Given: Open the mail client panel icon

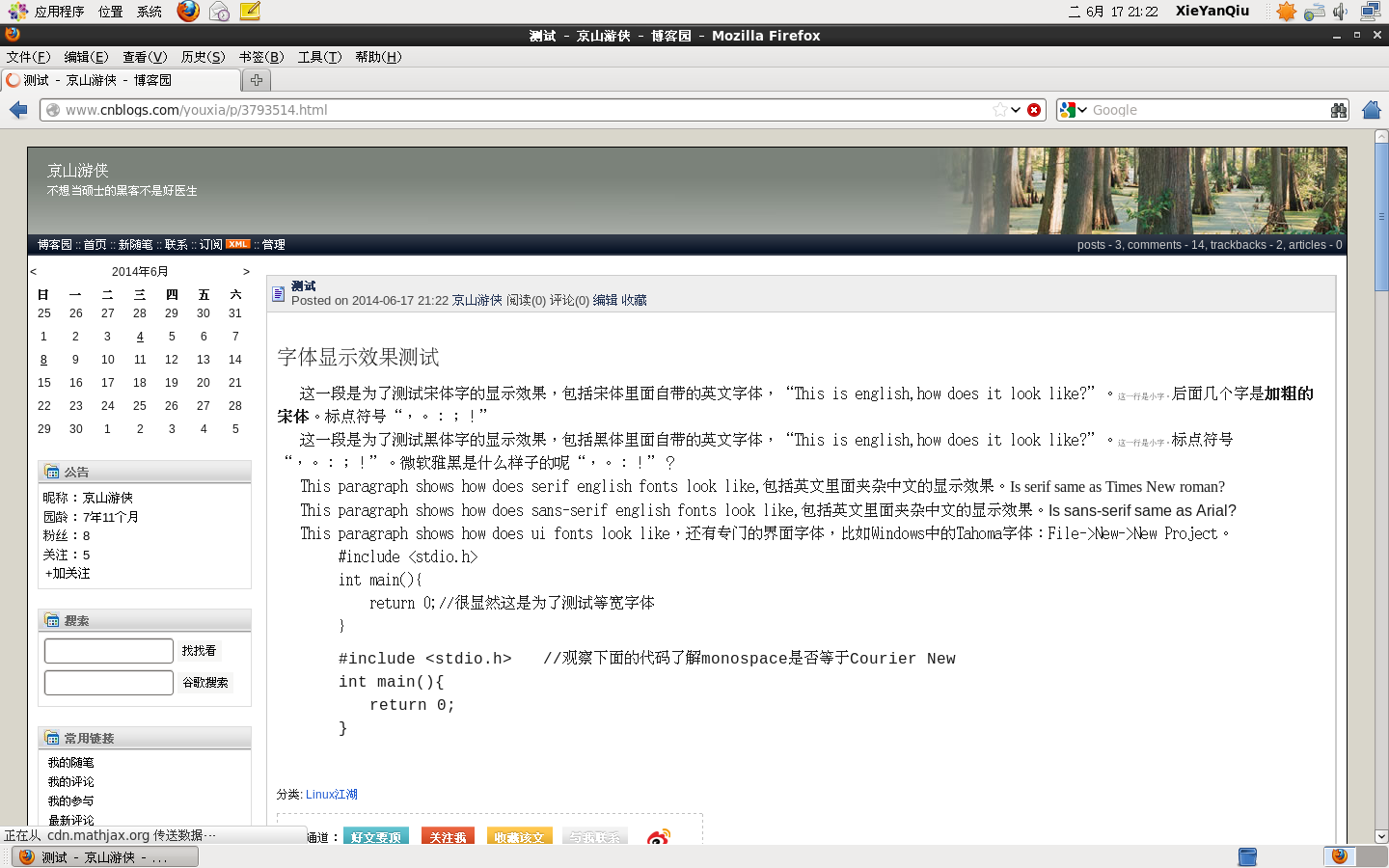Looking at the screenshot, I should point(219,12).
